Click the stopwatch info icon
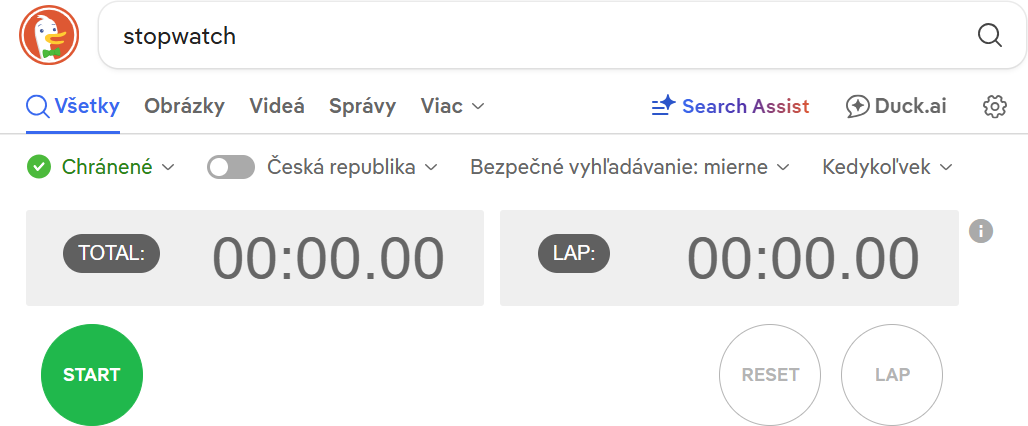This screenshot has height=426, width=1028. 981,231
